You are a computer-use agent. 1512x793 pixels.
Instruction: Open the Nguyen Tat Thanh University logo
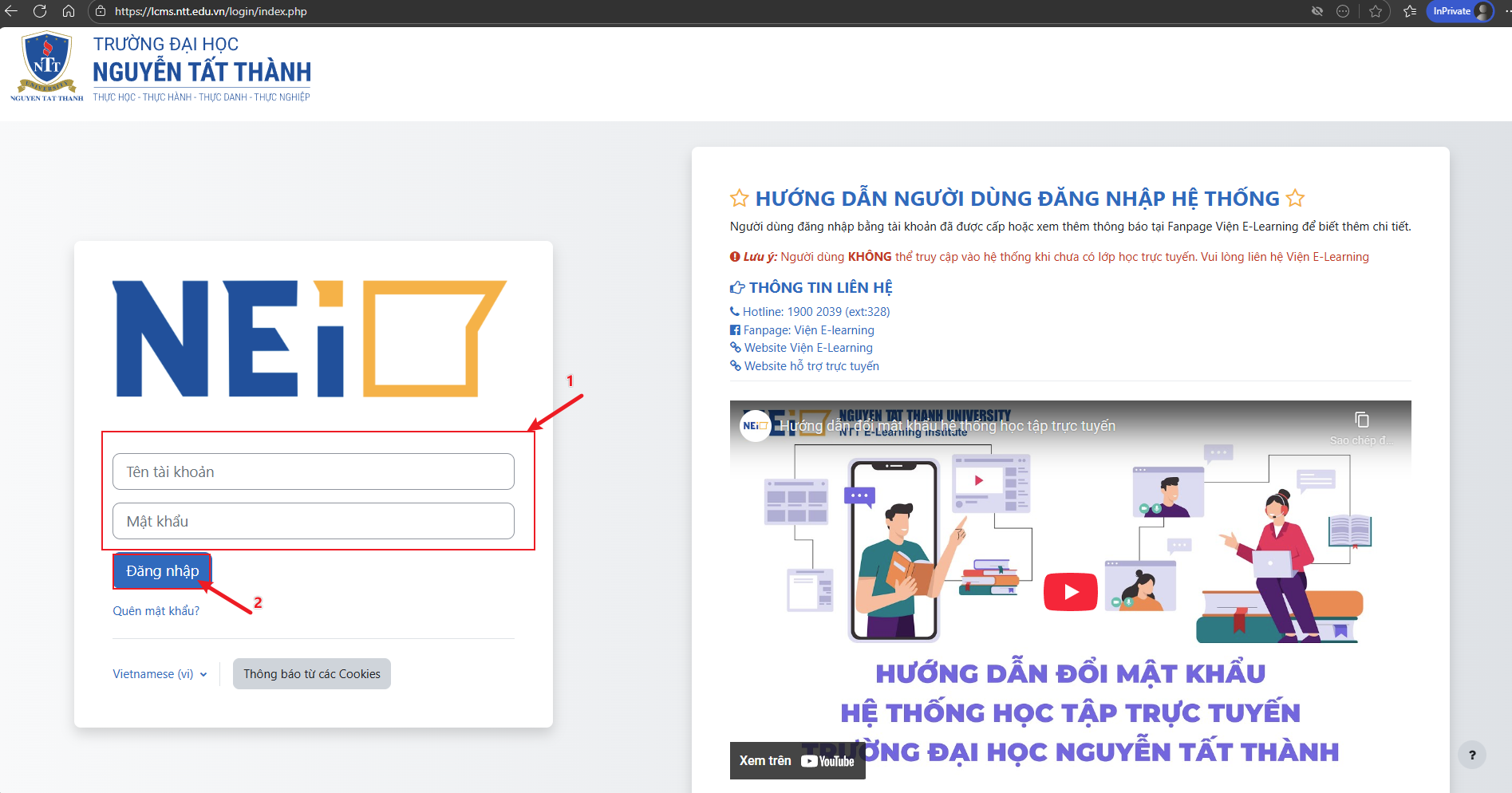[x=161, y=68]
